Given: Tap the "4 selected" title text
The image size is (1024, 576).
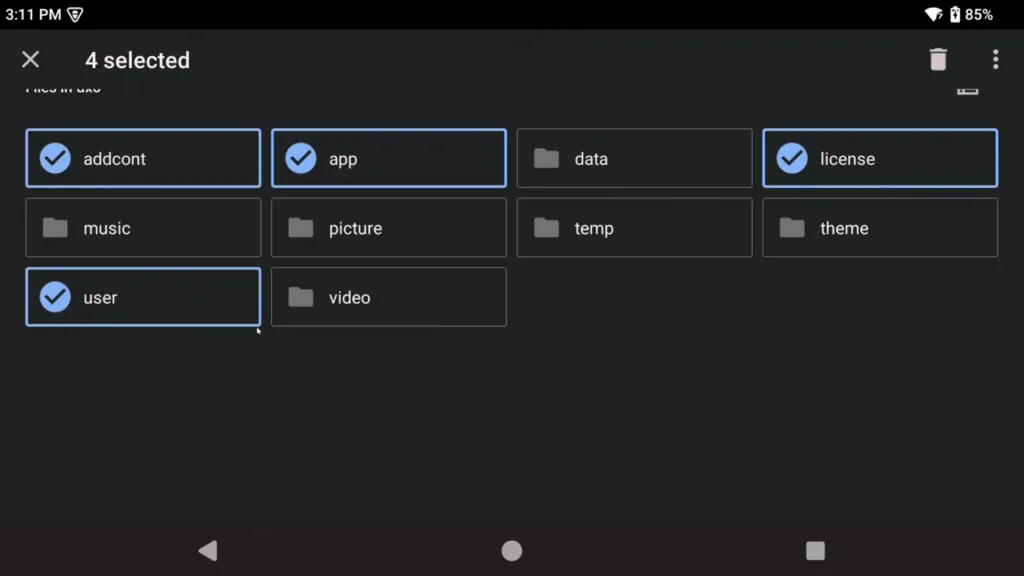Looking at the screenshot, I should click(x=137, y=60).
